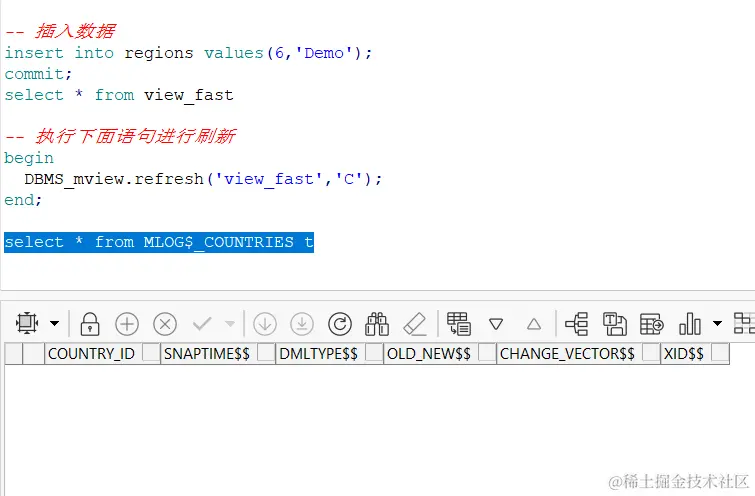Click the end; line in editor

tap(23, 200)
